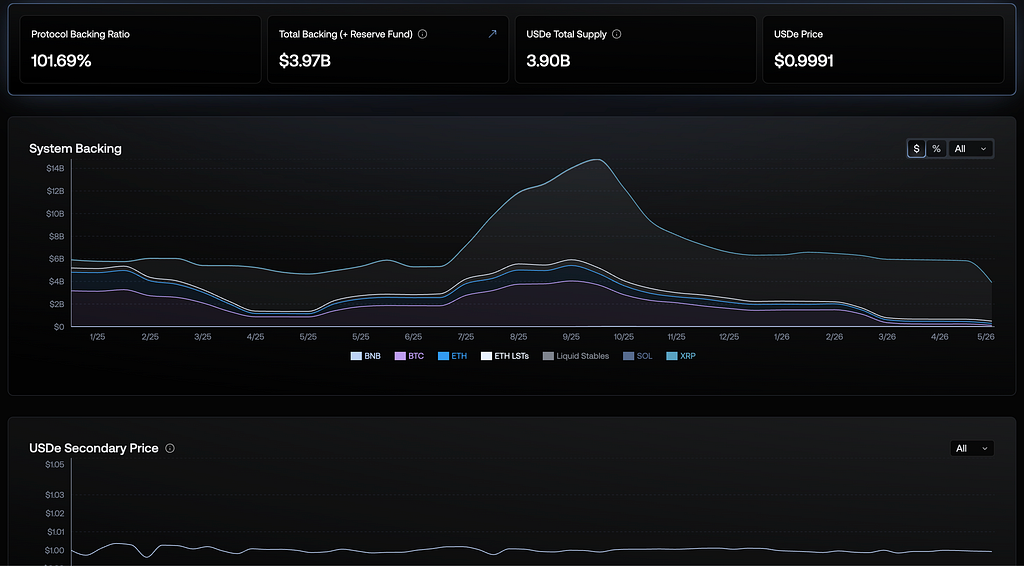
Task: Select the Protocol Backing Ratio card
Action: click(x=140, y=50)
